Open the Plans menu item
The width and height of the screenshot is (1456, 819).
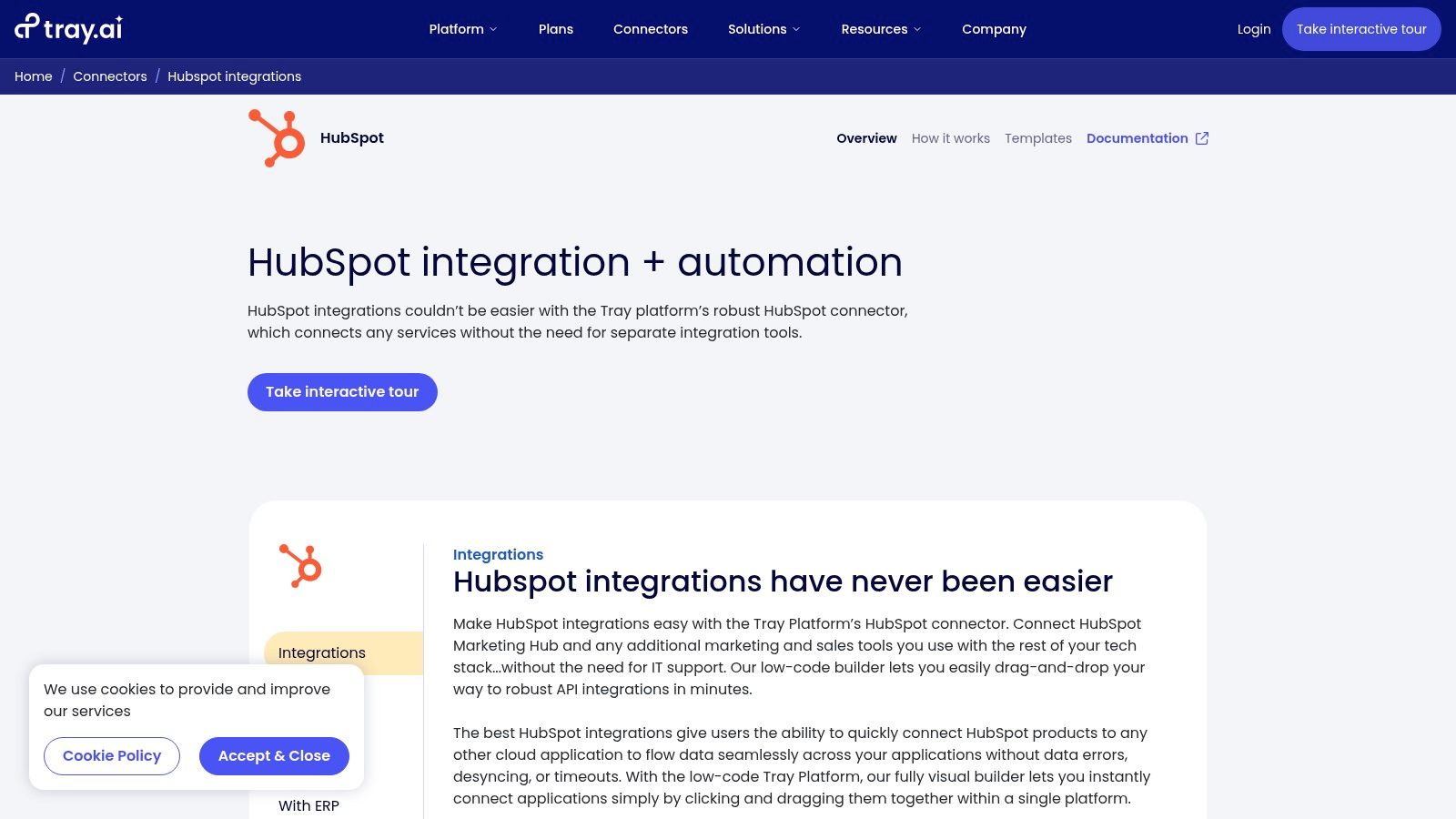(x=555, y=28)
